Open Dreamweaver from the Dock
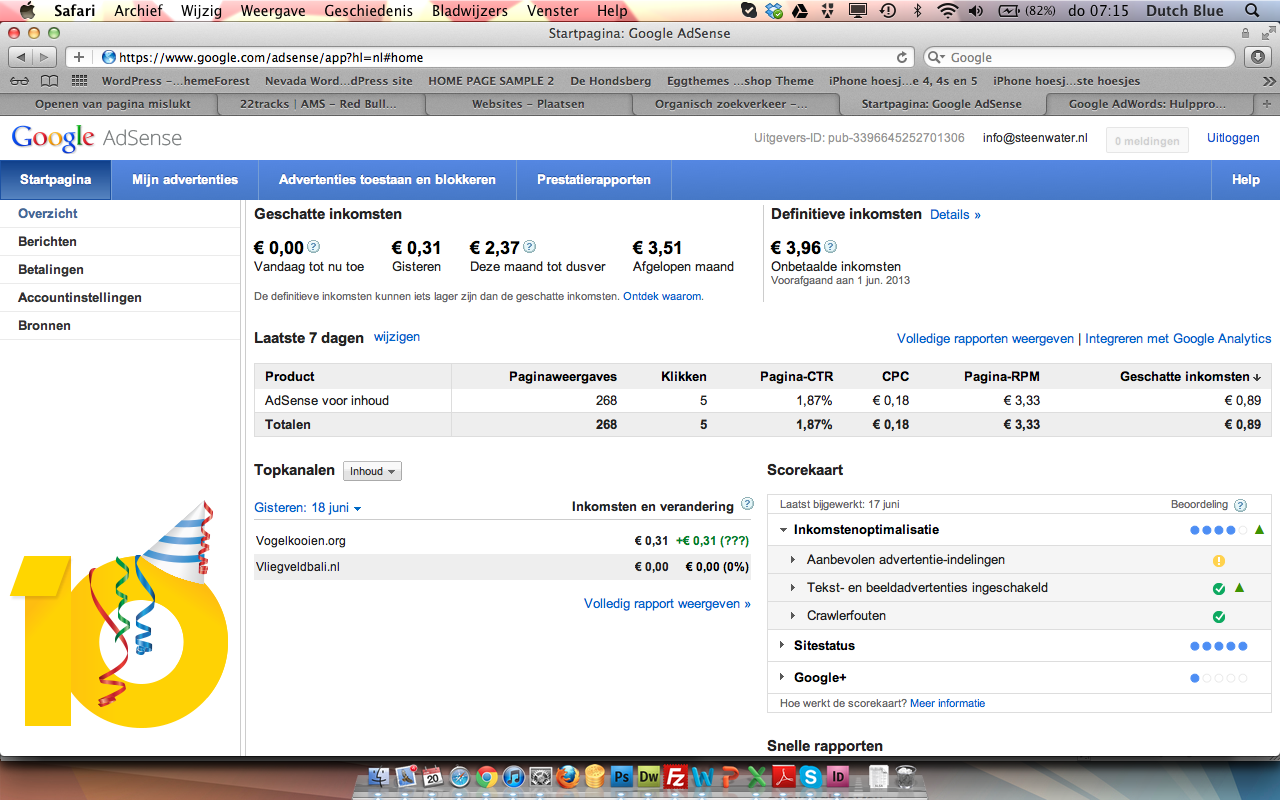This screenshot has height=800, width=1280. point(649,776)
